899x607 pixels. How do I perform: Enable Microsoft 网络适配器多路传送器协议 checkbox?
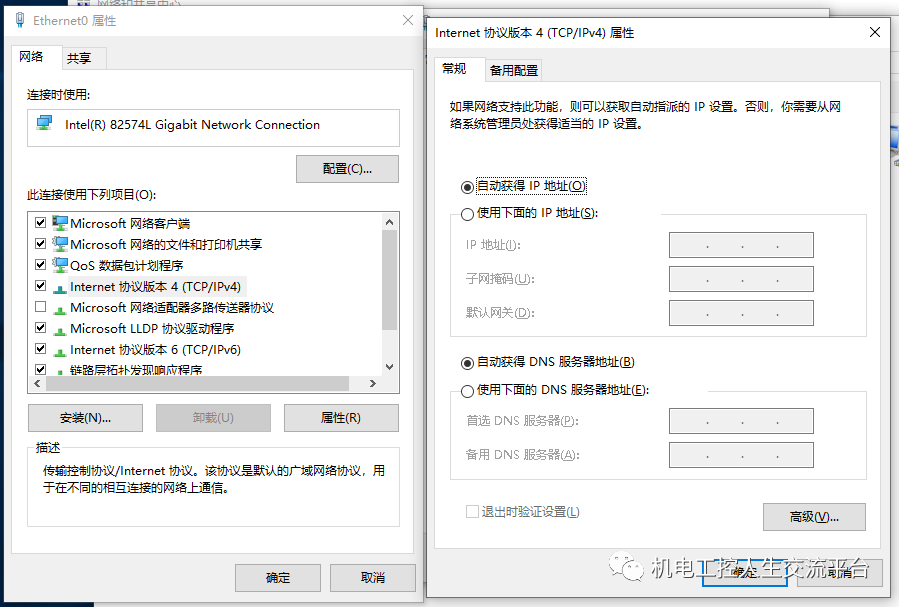(41, 308)
